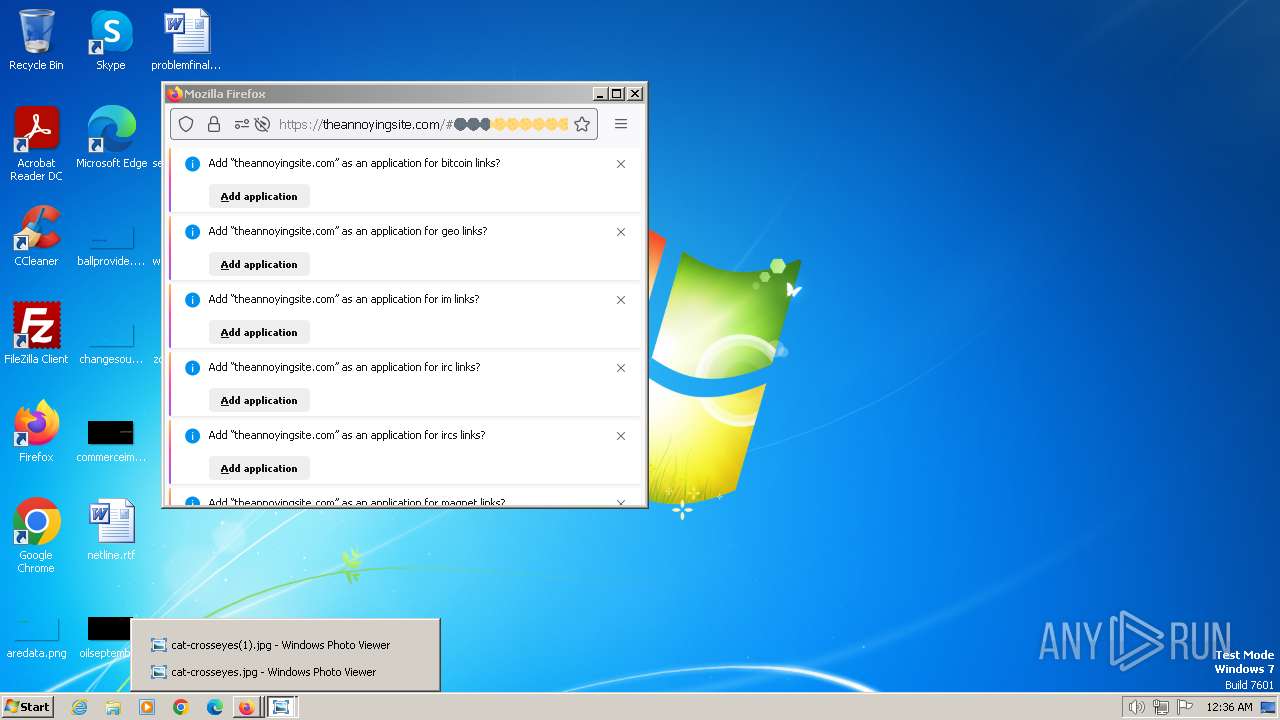Maximize the Mozilla Firefox window

pyautogui.click(x=617, y=94)
